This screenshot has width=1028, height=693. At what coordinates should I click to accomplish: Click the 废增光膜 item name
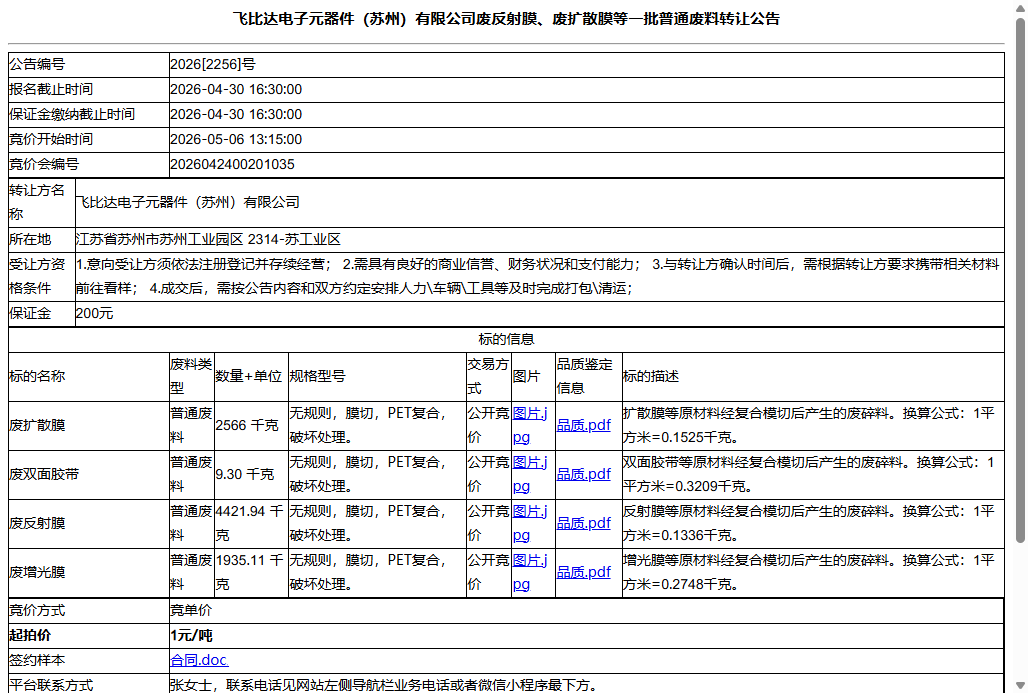[37, 572]
